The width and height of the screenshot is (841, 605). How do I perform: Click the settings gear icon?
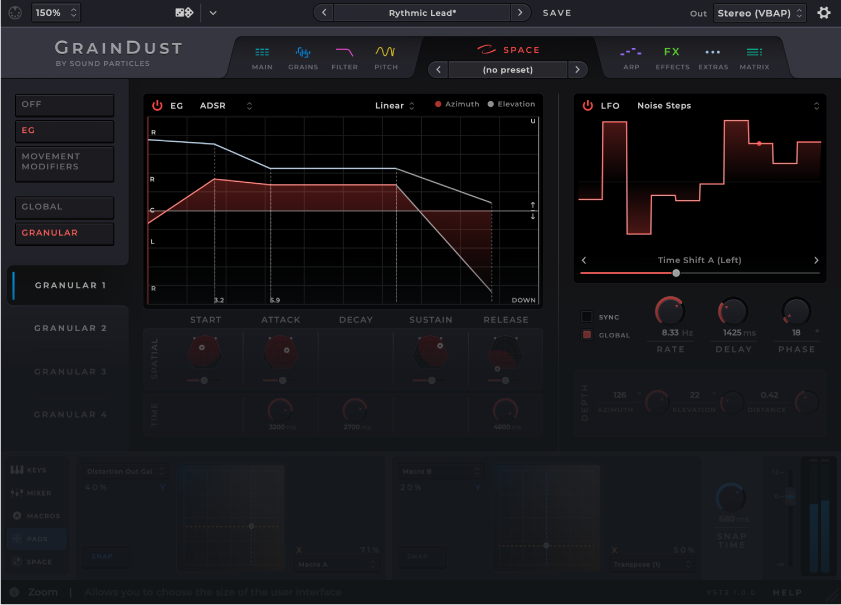click(824, 13)
